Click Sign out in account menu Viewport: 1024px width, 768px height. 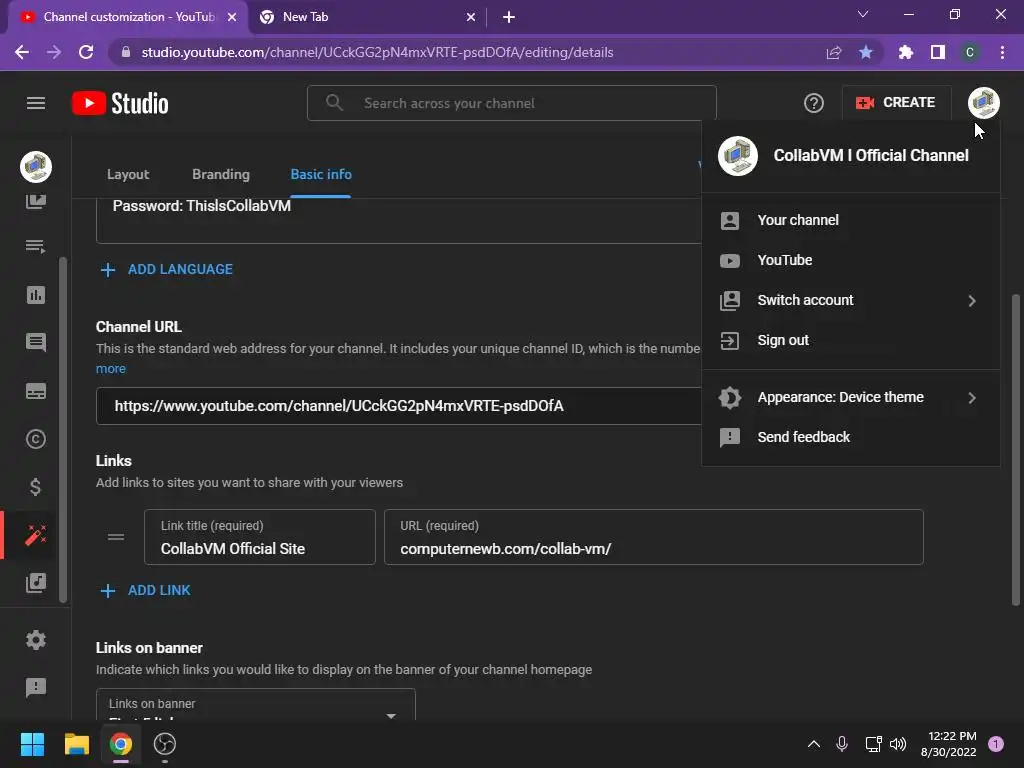point(850,340)
